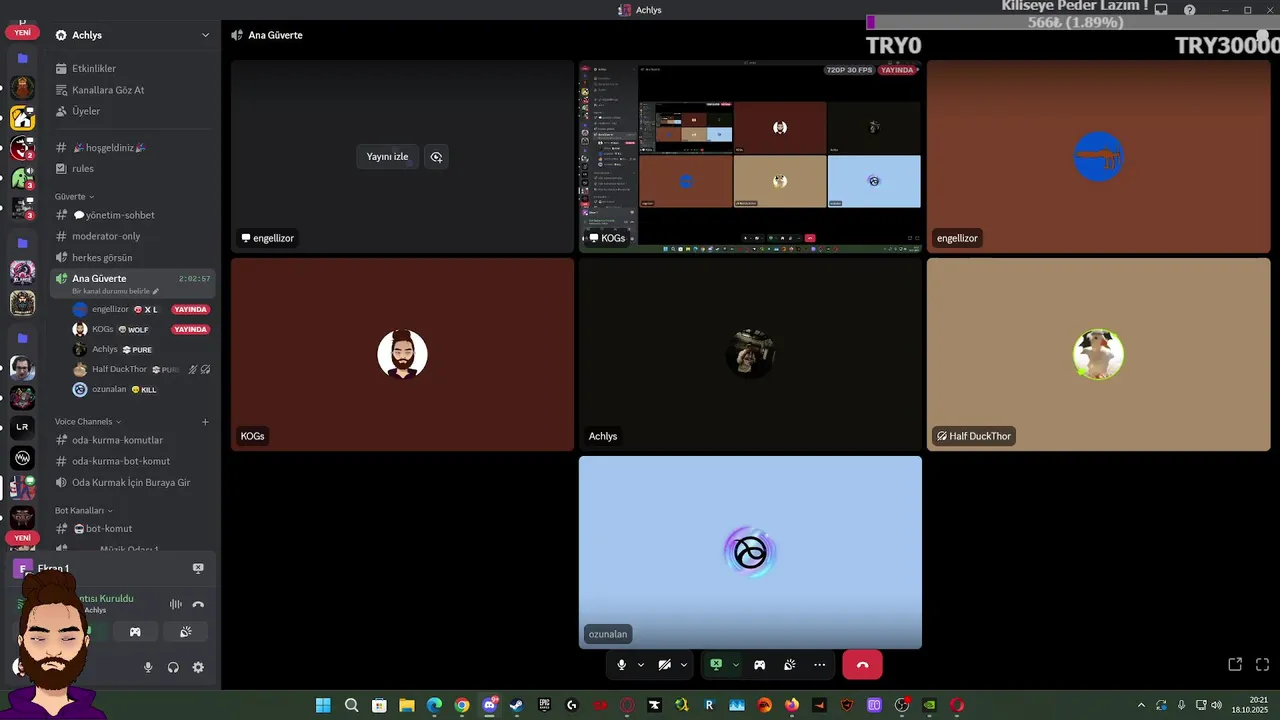Select KOGs in voice user list

pos(140,330)
